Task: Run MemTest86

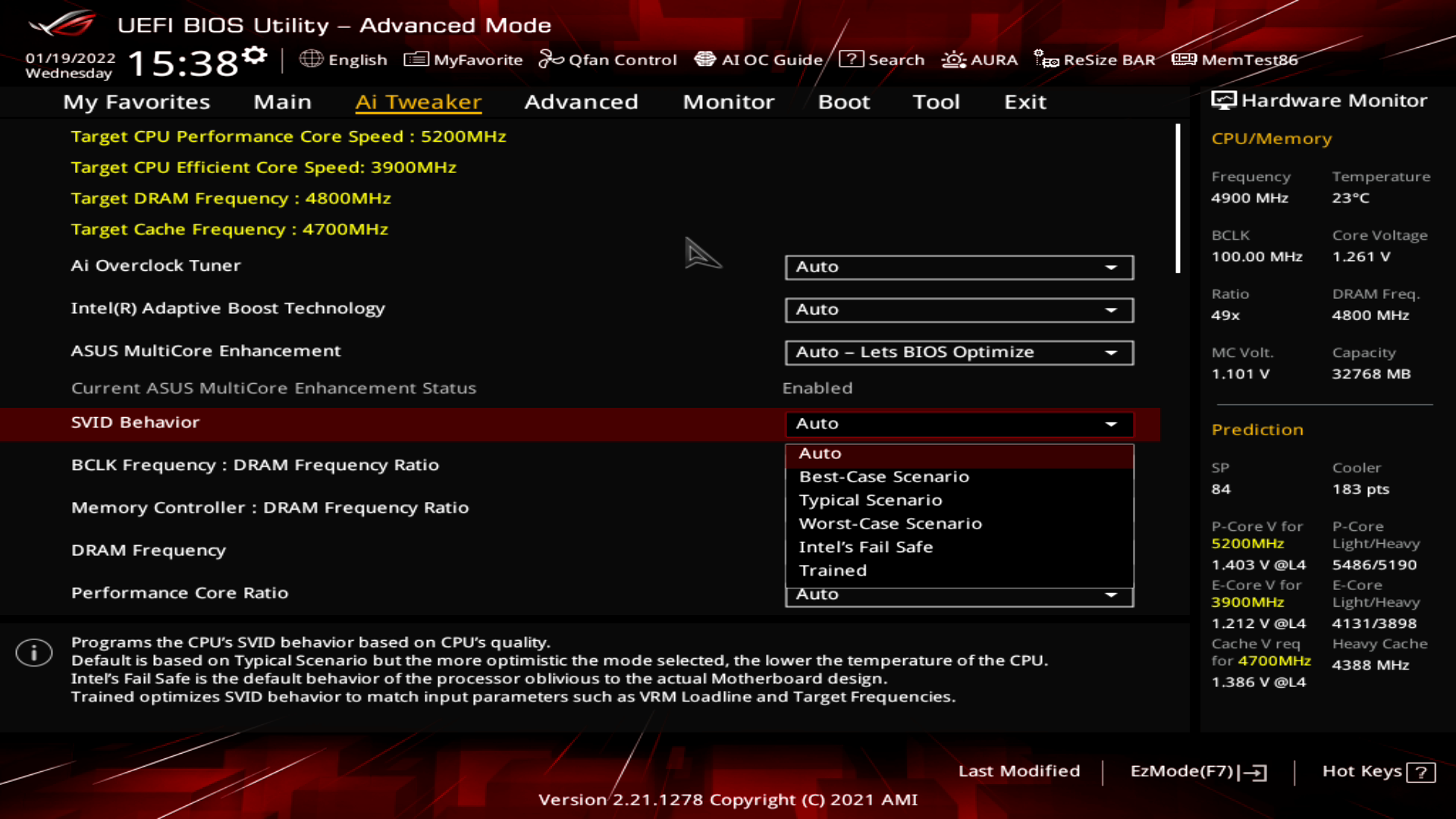Action: pos(1236,59)
